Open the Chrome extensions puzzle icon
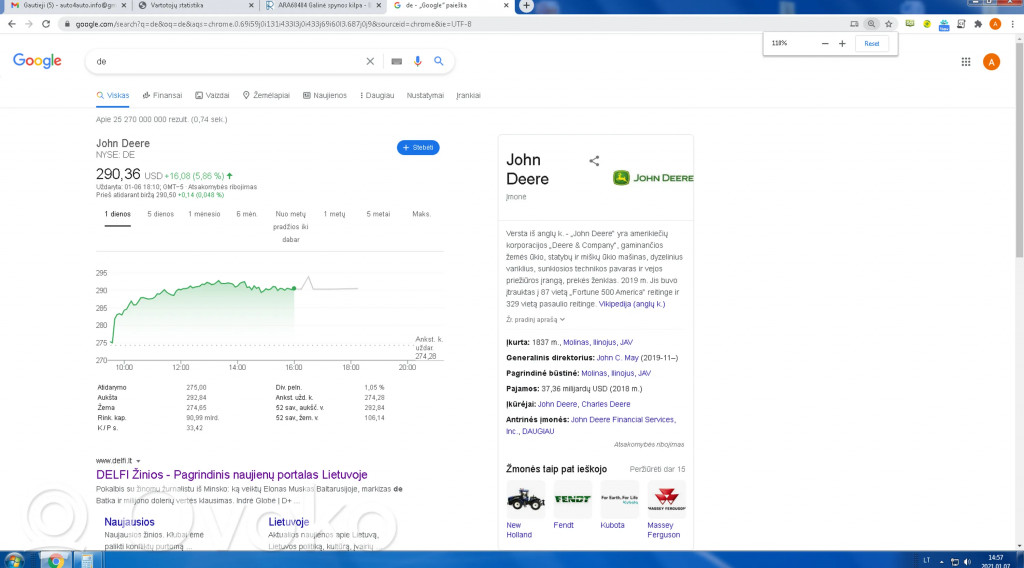The height and width of the screenshot is (568, 1024). tap(978, 24)
